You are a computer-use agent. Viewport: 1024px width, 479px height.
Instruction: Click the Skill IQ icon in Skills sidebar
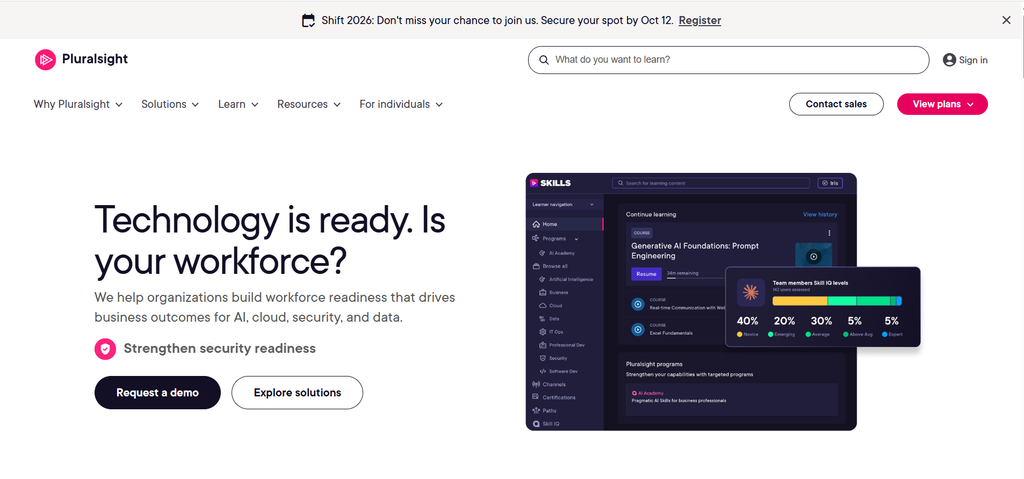coord(536,424)
